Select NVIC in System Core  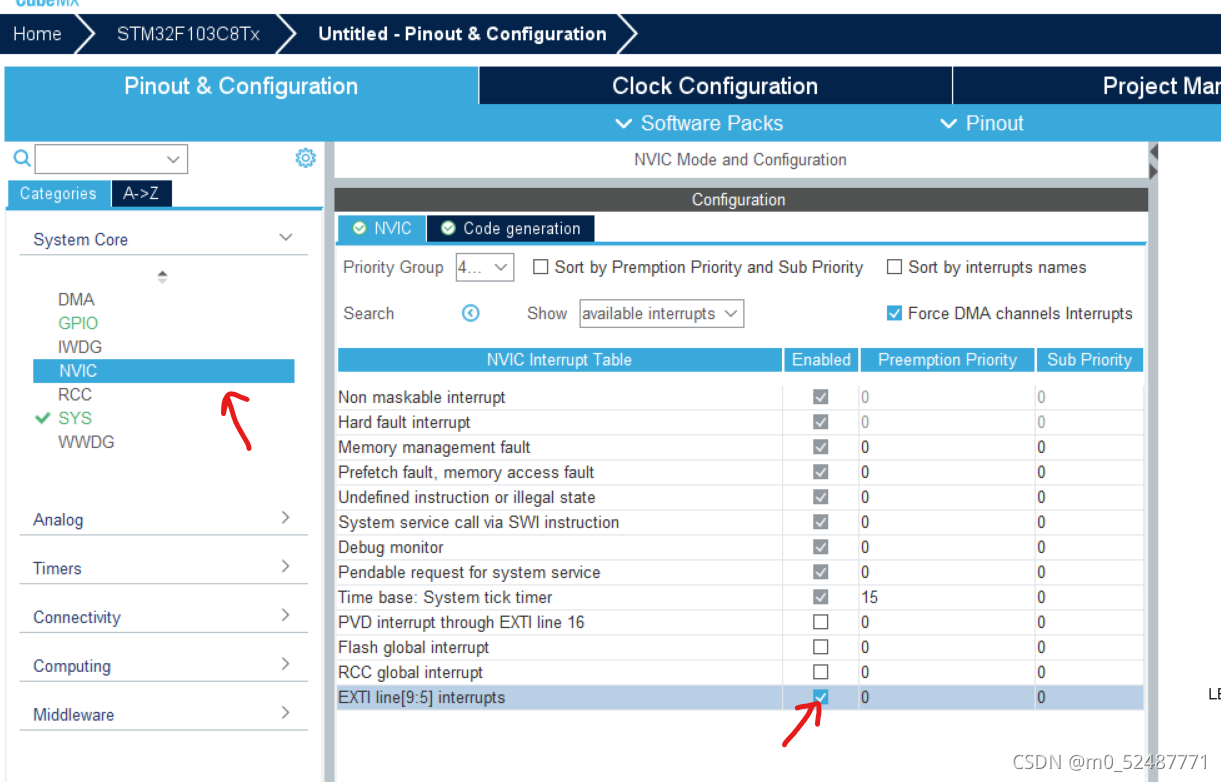coord(164,371)
